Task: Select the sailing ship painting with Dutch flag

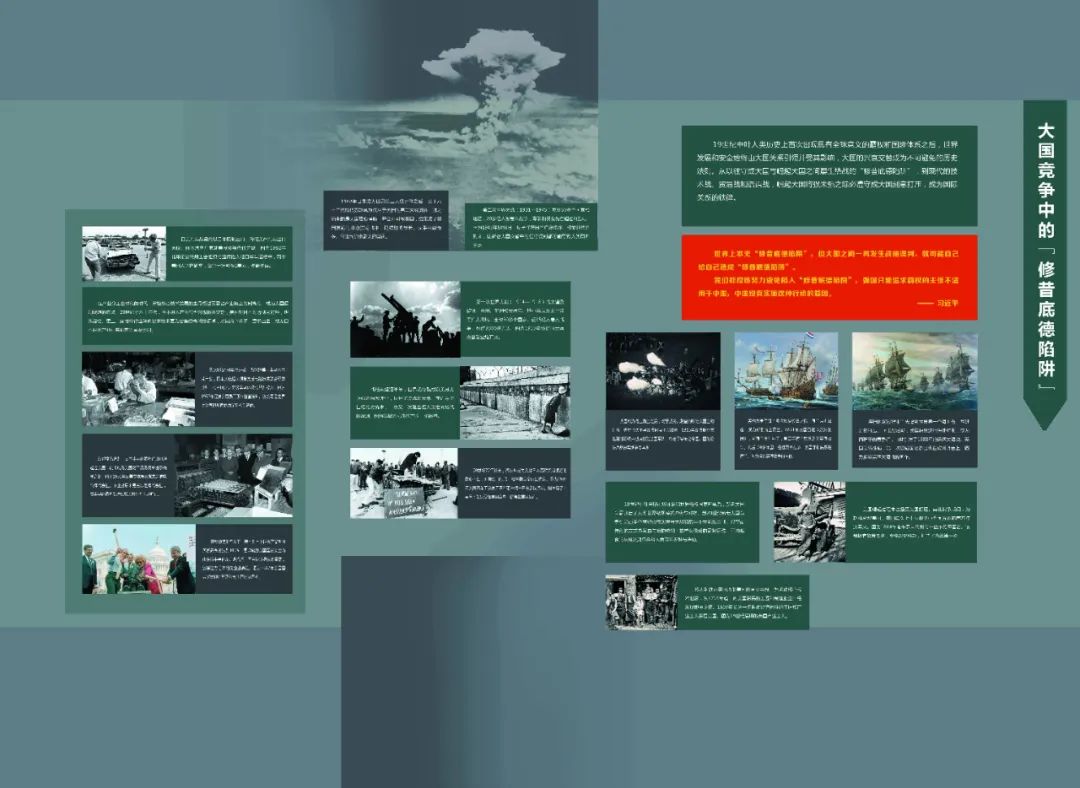Action: tap(786, 371)
